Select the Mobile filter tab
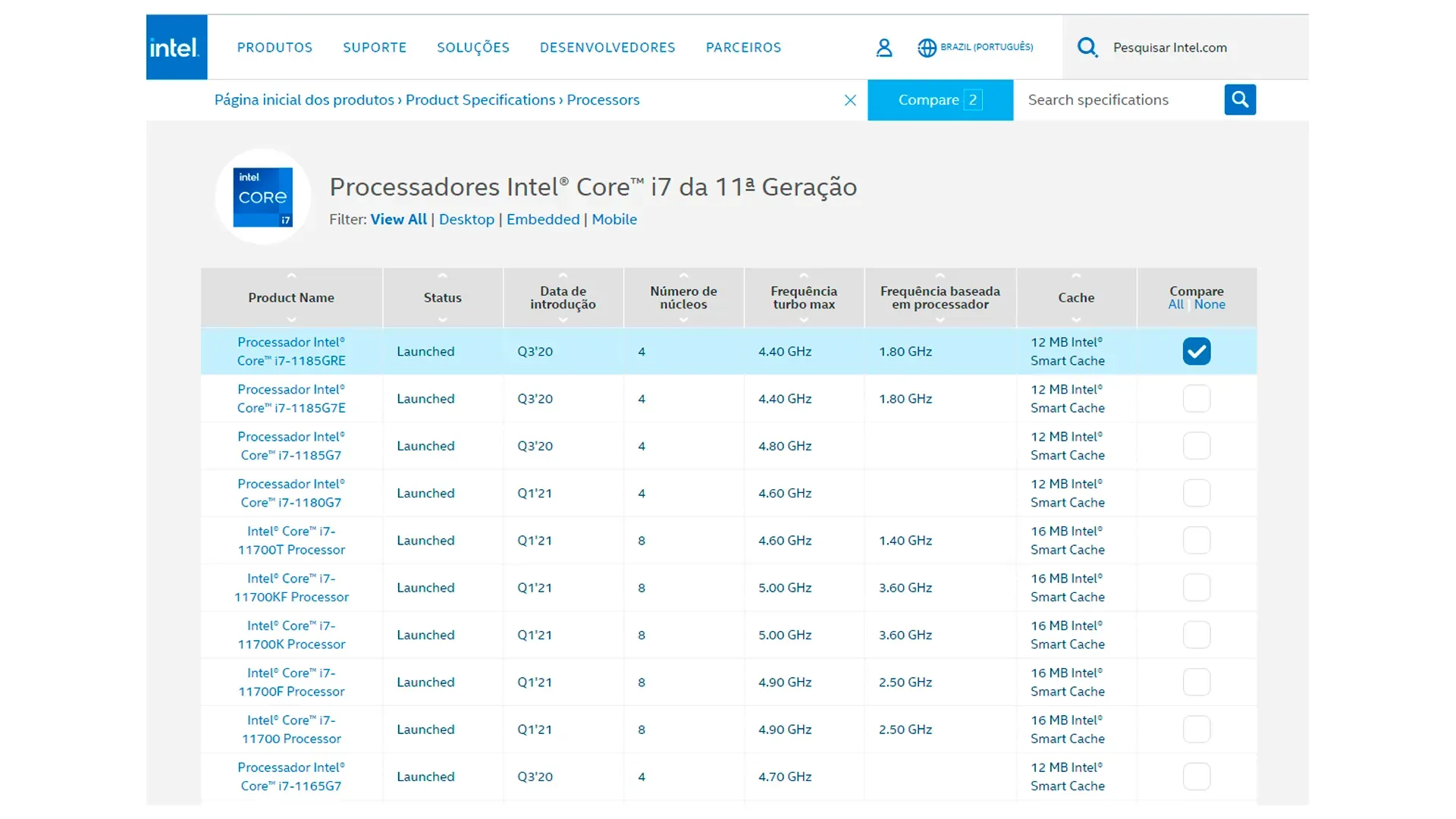This screenshot has width=1456, height=819. coord(614,219)
